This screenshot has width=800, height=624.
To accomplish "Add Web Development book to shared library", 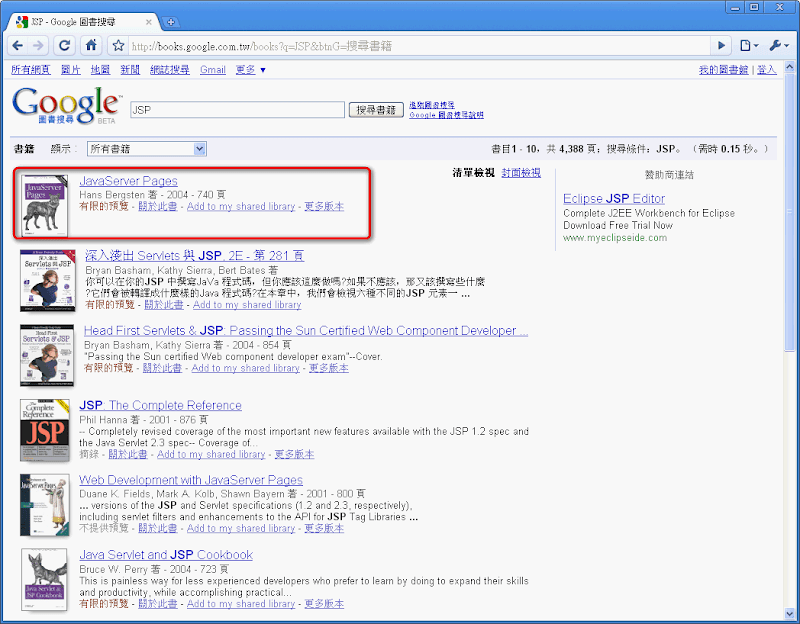I will pos(241,529).
